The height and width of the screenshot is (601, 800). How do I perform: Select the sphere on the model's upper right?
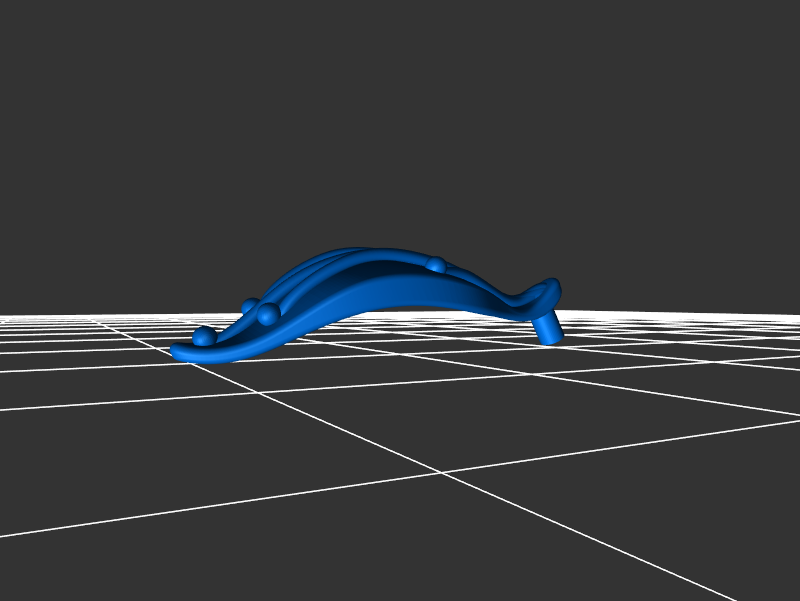point(436,265)
